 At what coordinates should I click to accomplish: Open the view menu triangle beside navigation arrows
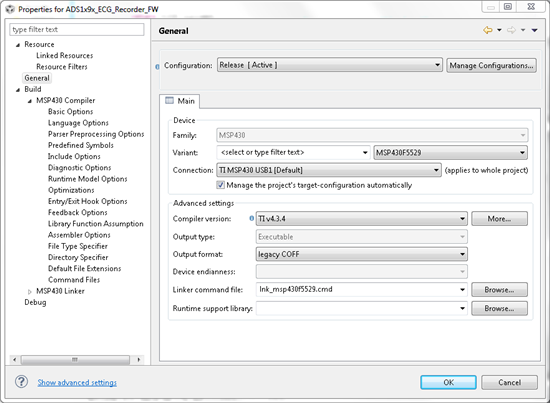point(535,30)
